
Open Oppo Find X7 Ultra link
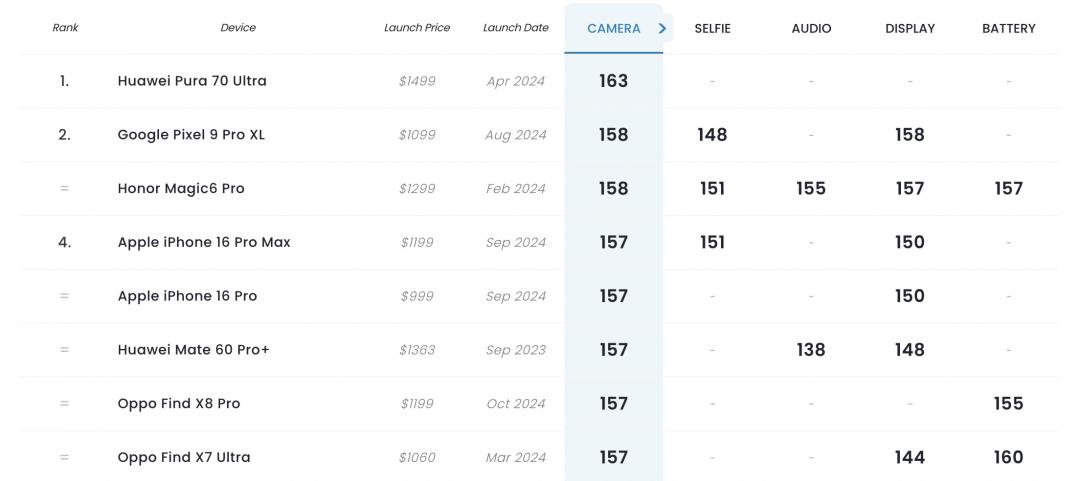[184, 457]
